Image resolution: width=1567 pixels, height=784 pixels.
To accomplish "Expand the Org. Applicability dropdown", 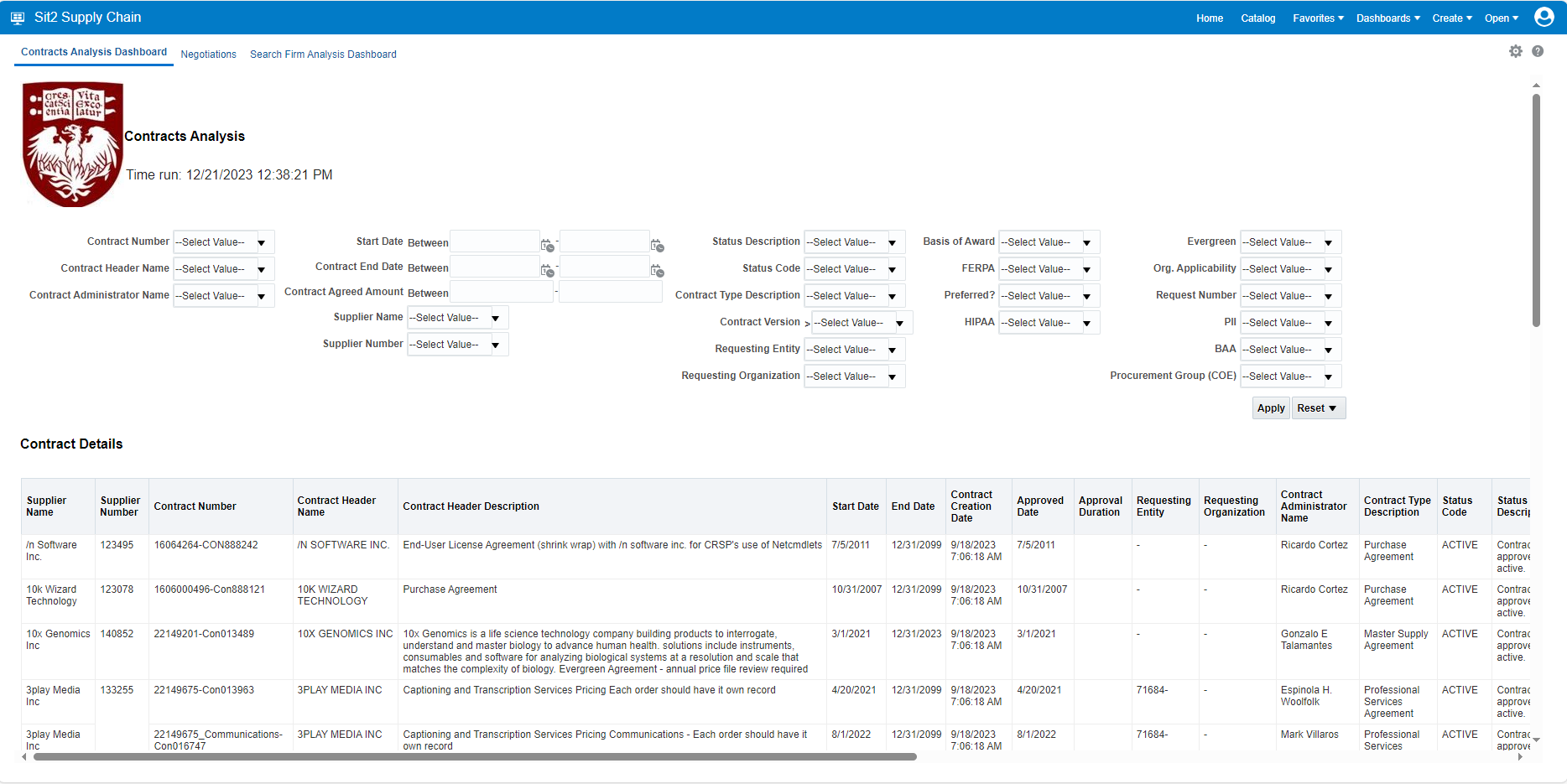I will [1329, 269].
